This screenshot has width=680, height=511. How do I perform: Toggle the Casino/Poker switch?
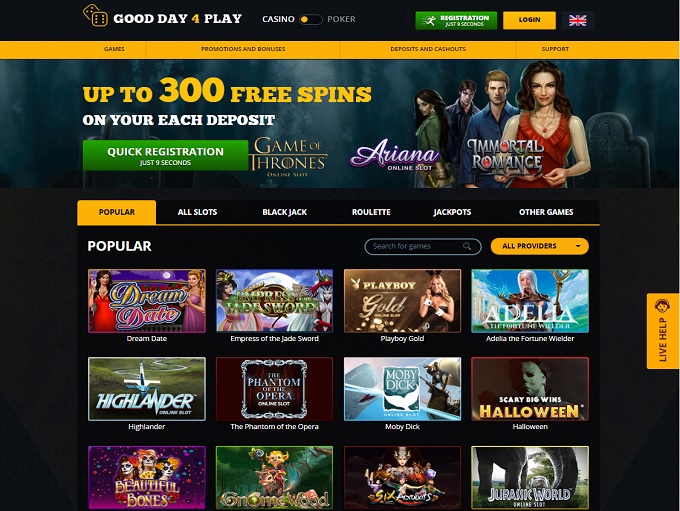point(311,20)
